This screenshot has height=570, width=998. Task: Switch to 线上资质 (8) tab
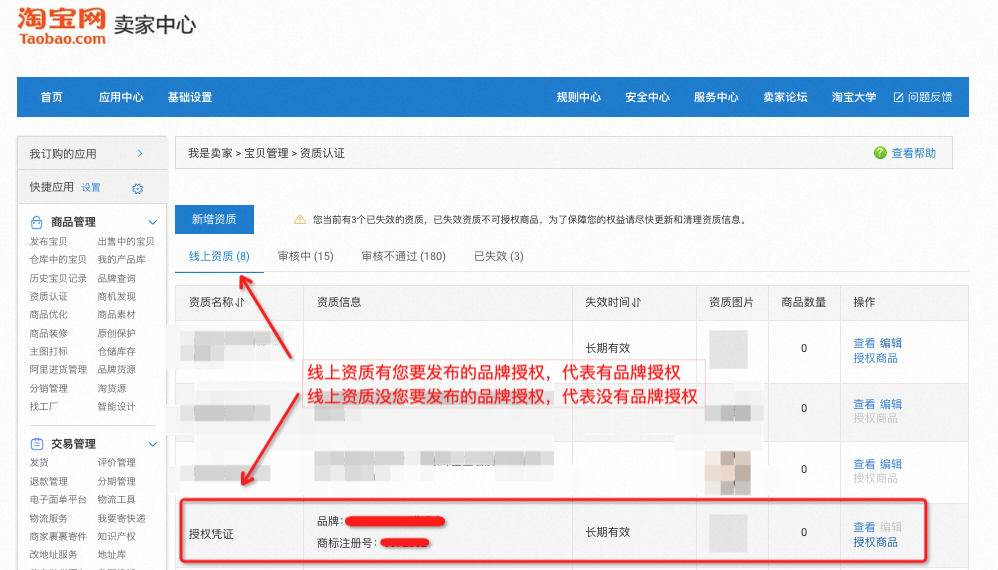click(x=219, y=256)
